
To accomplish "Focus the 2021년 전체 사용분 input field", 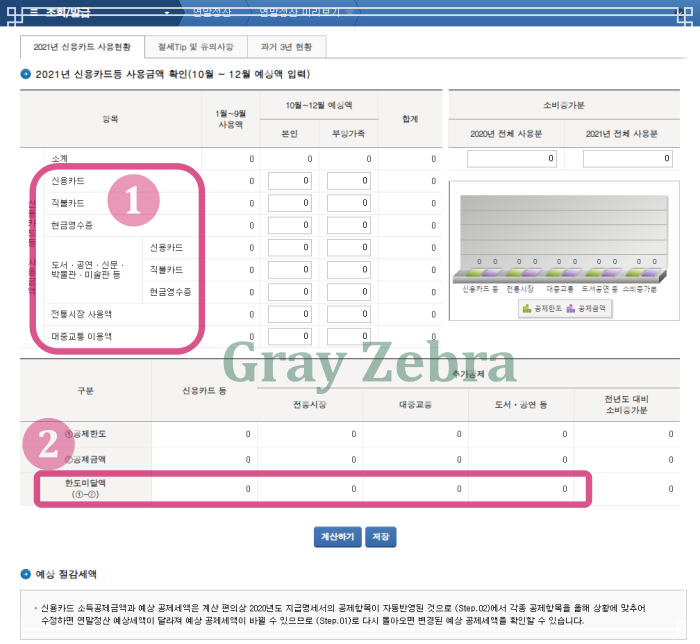I will 628,158.
